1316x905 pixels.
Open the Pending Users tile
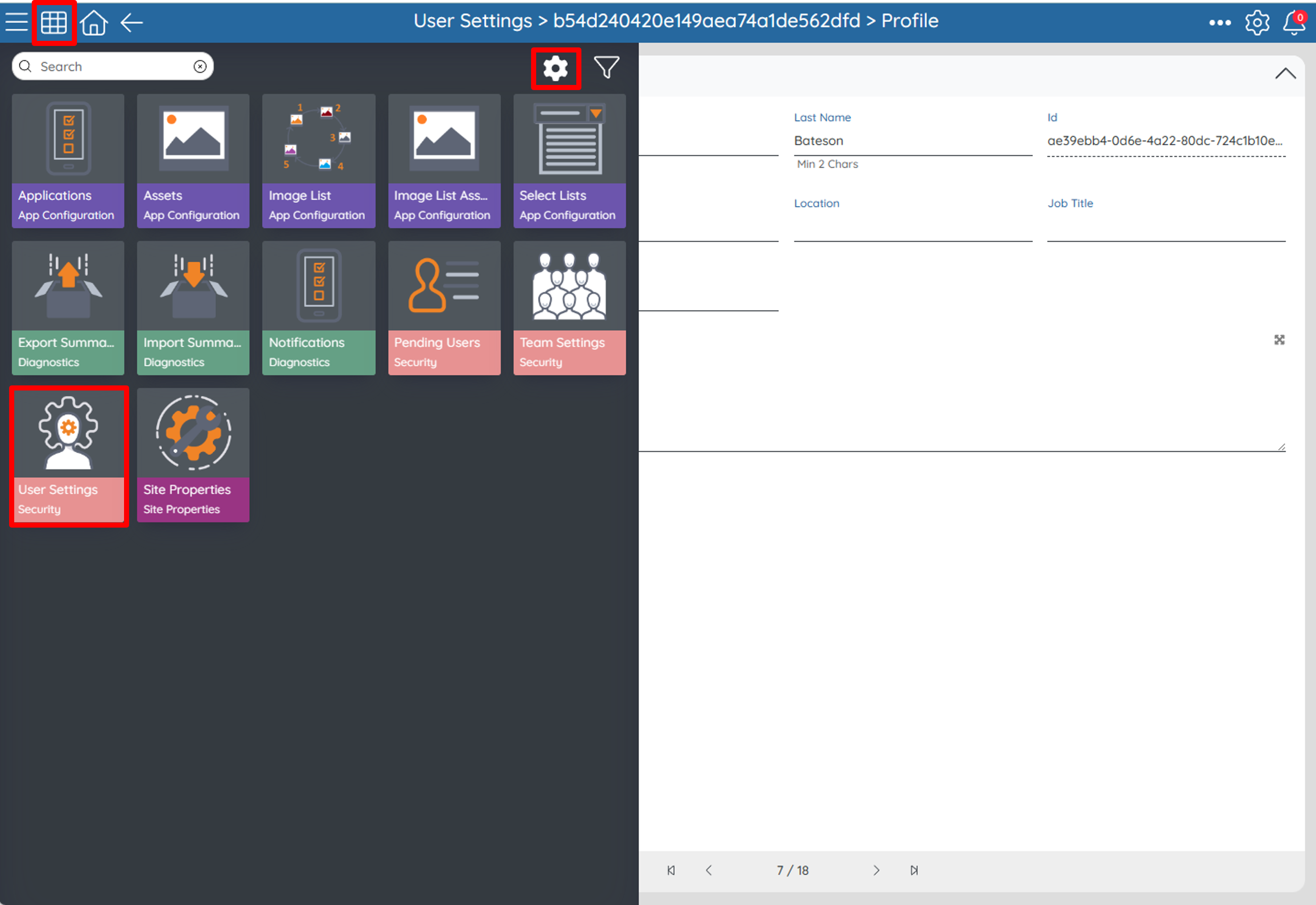[x=444, y=308]
